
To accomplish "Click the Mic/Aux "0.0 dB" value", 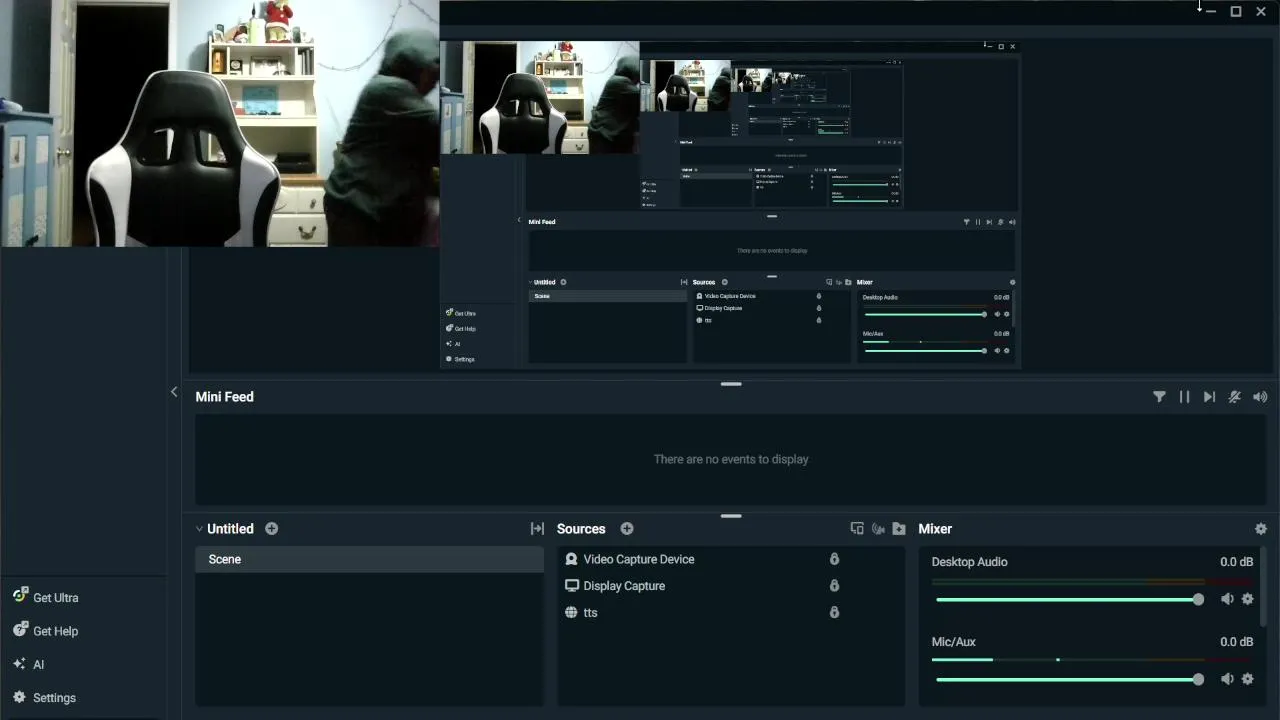I will 1236,642.
